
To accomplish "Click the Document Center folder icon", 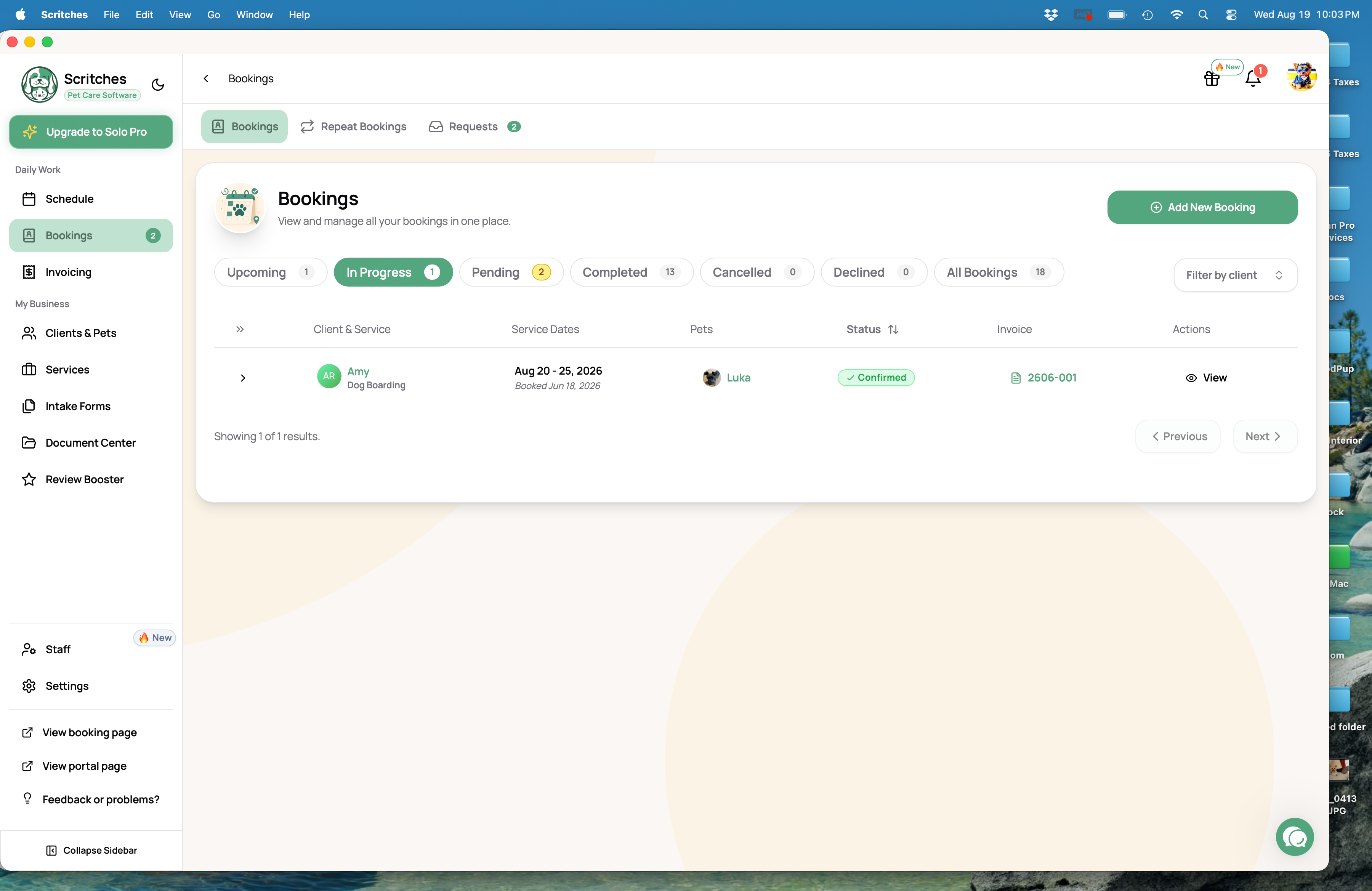I will pos(29,442).
